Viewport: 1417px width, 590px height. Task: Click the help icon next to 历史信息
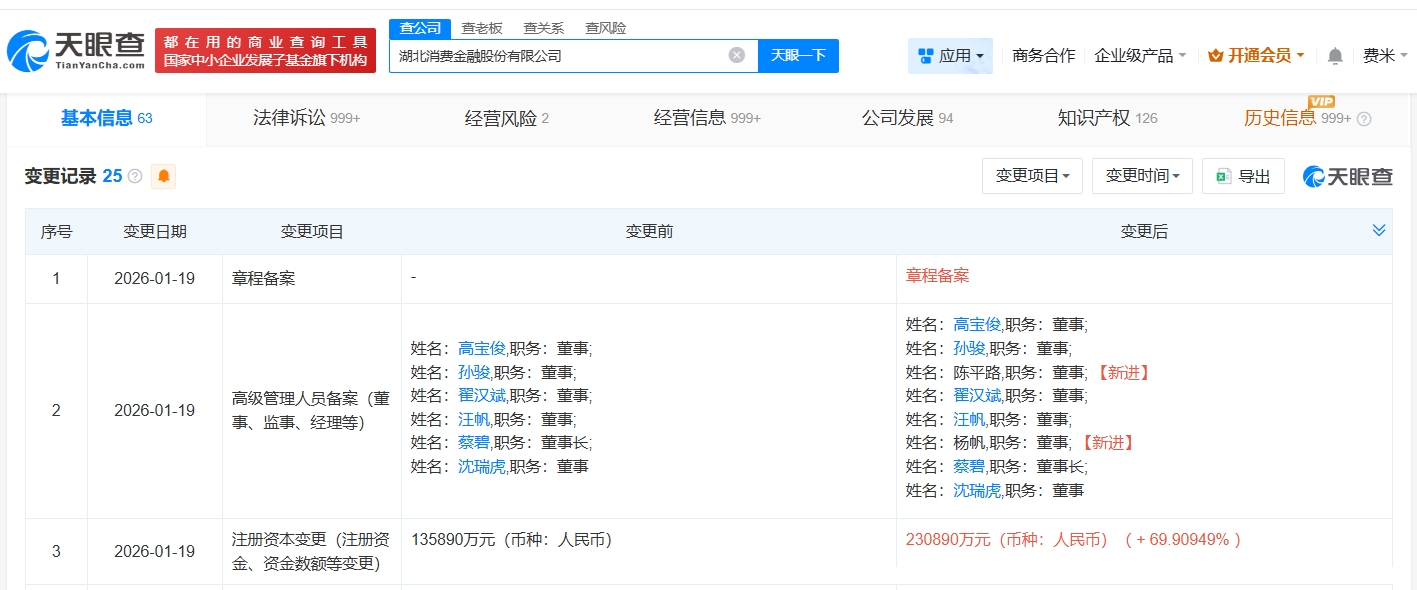click(1364, 119)
